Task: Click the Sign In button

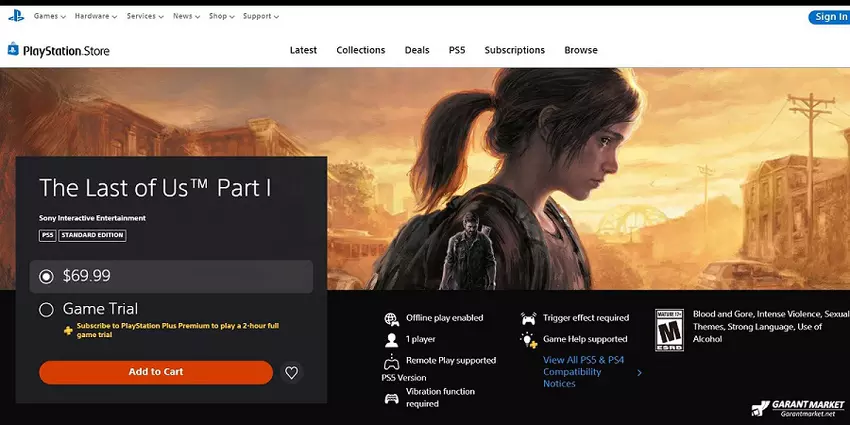Action: click(829, 17)
